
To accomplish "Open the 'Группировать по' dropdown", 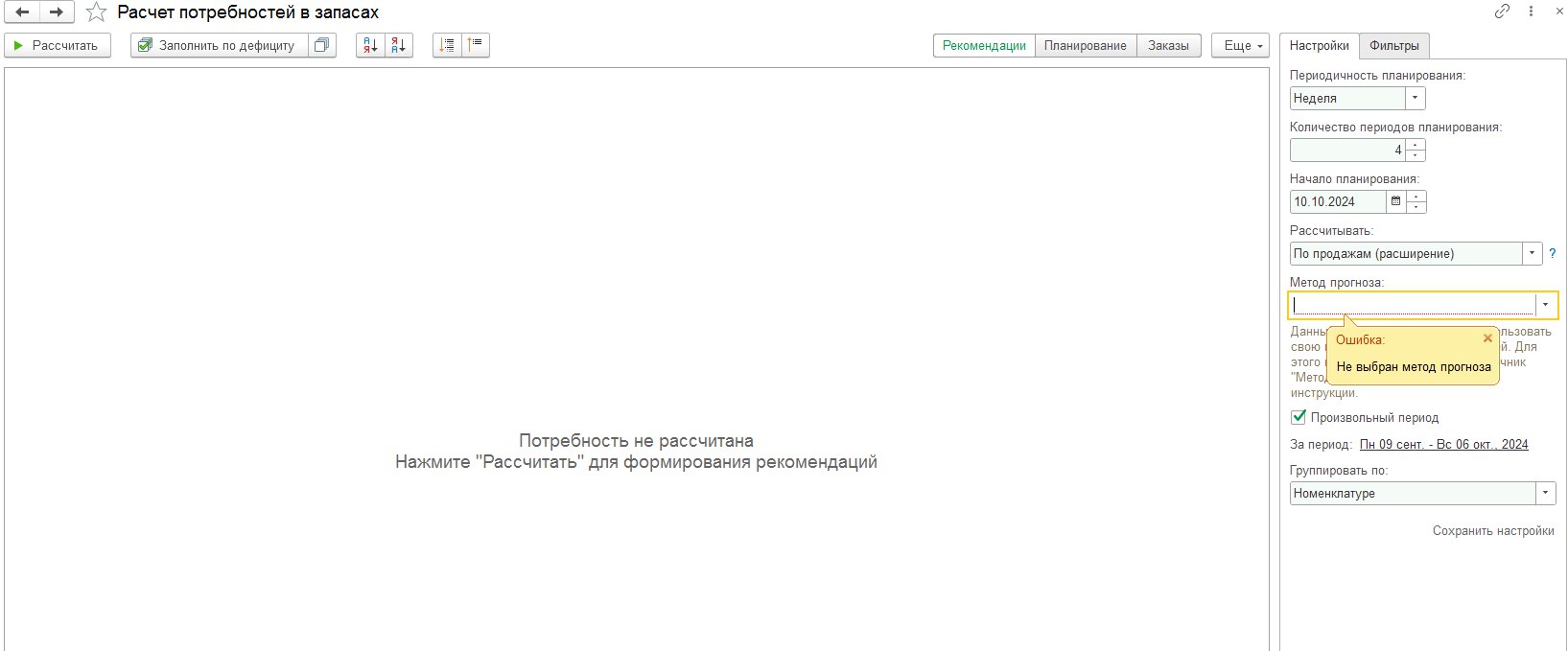I will (x=1545, y=493).
